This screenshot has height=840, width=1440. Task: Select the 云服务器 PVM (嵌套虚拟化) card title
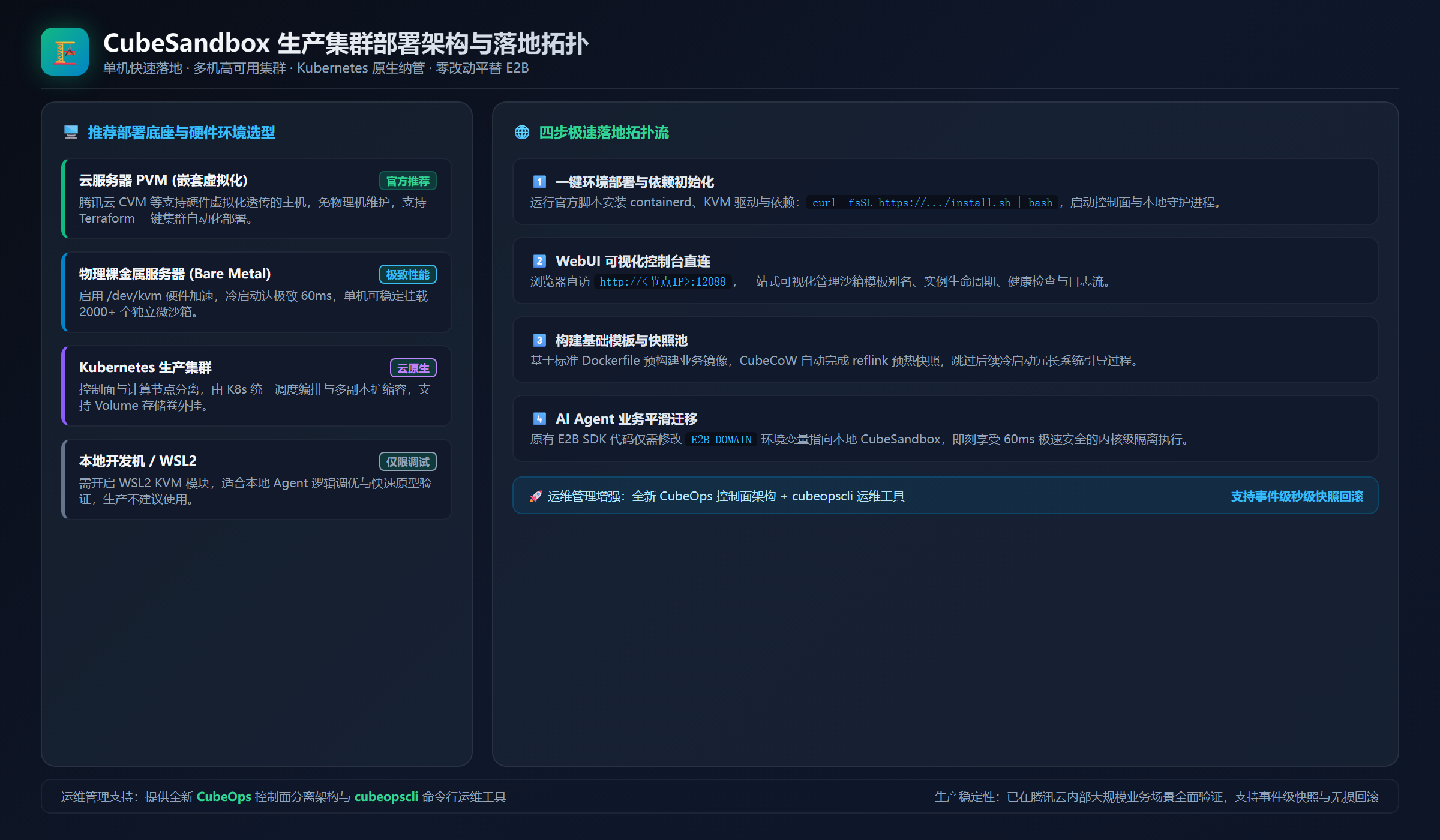[163, 181]
